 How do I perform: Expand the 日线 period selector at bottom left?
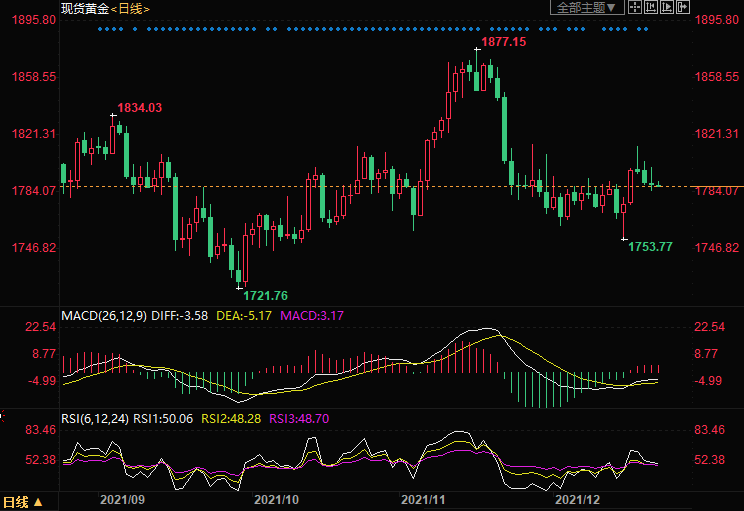22,502
